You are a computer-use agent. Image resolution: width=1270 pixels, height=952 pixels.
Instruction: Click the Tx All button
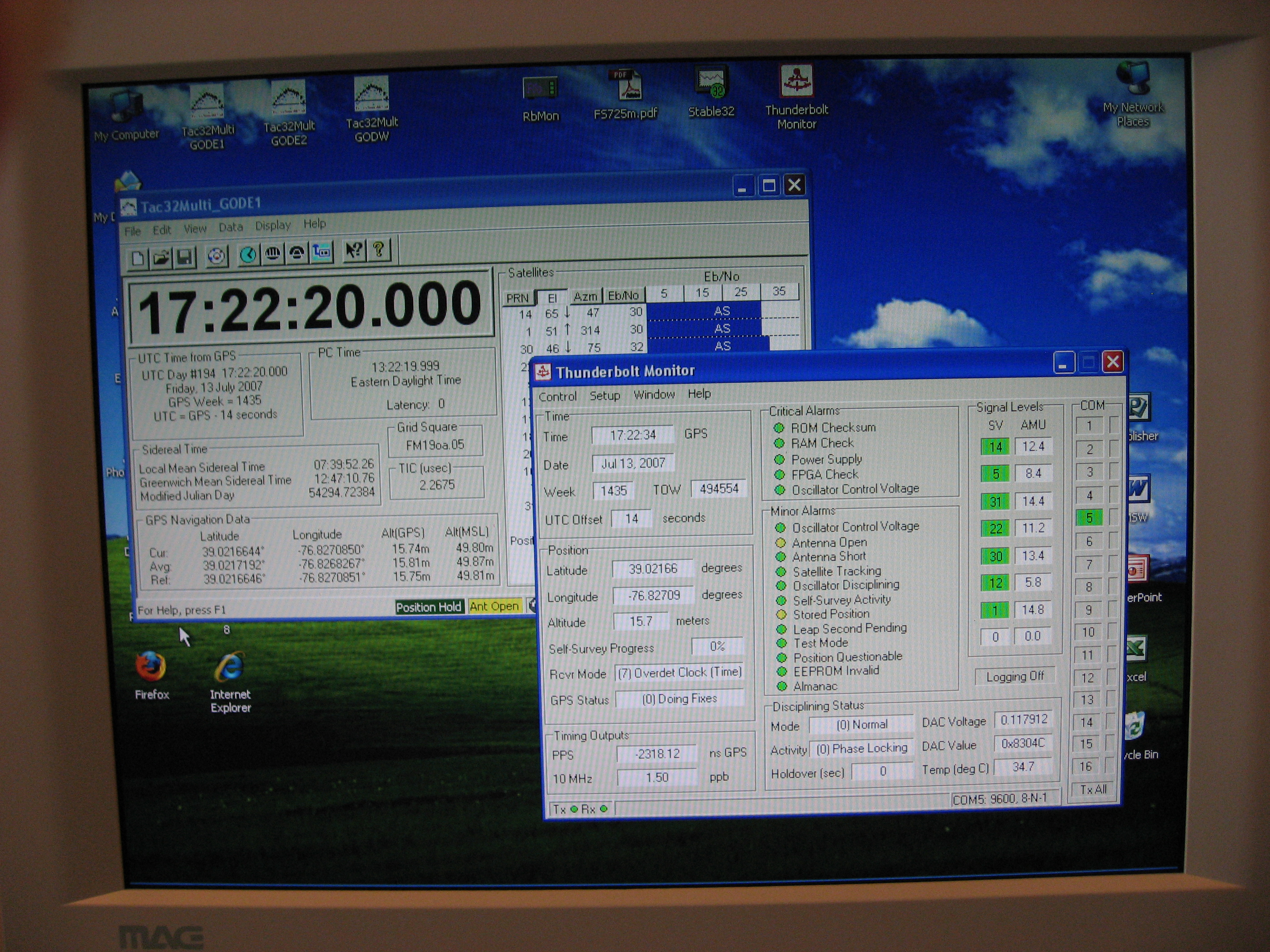[x=1093, y=789]
